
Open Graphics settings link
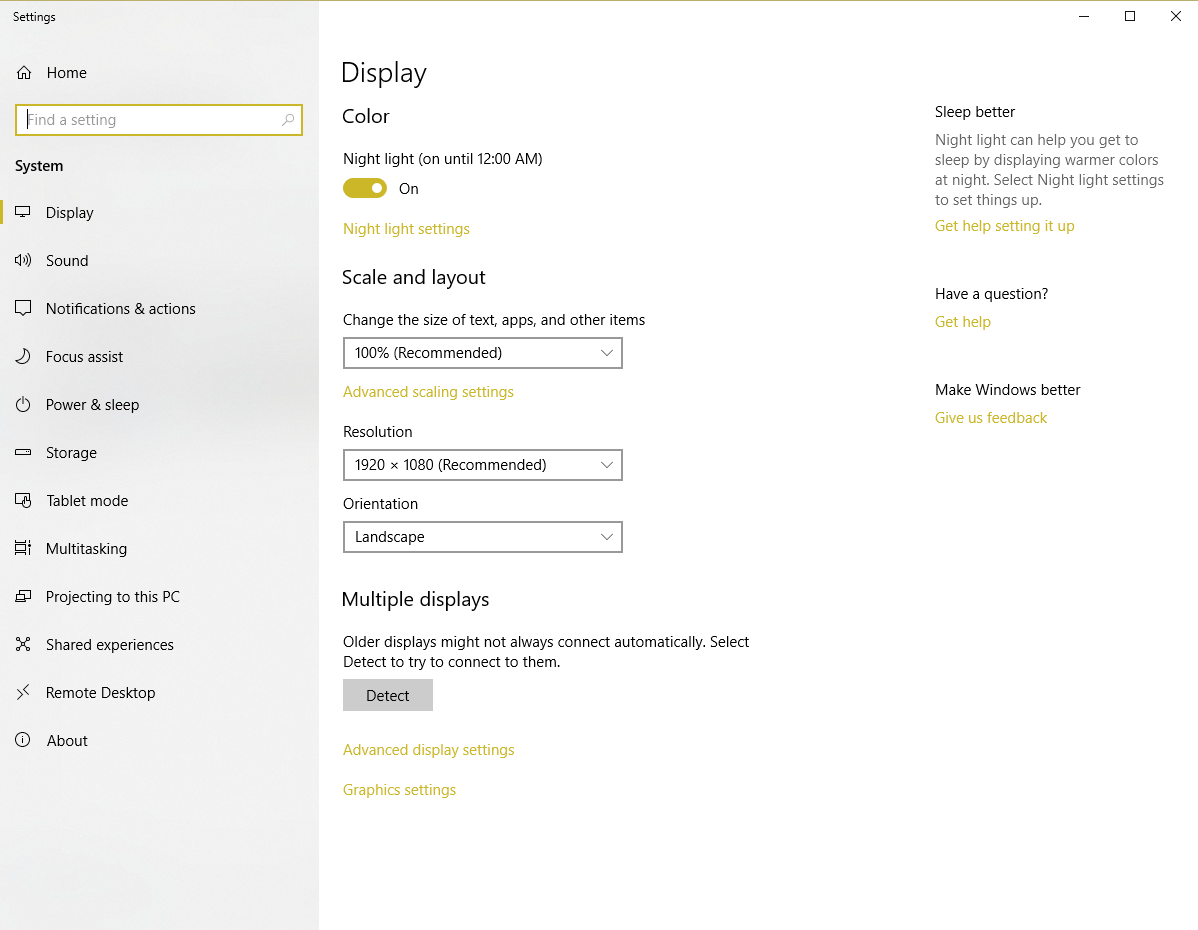tap(400, 790)
